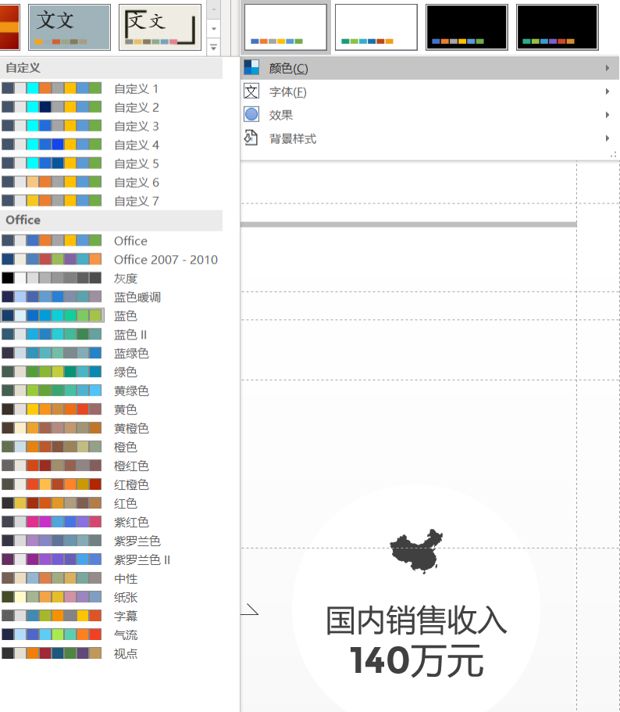Apply the 红色 color scheme
620x712 pixels.
[111, 503]
